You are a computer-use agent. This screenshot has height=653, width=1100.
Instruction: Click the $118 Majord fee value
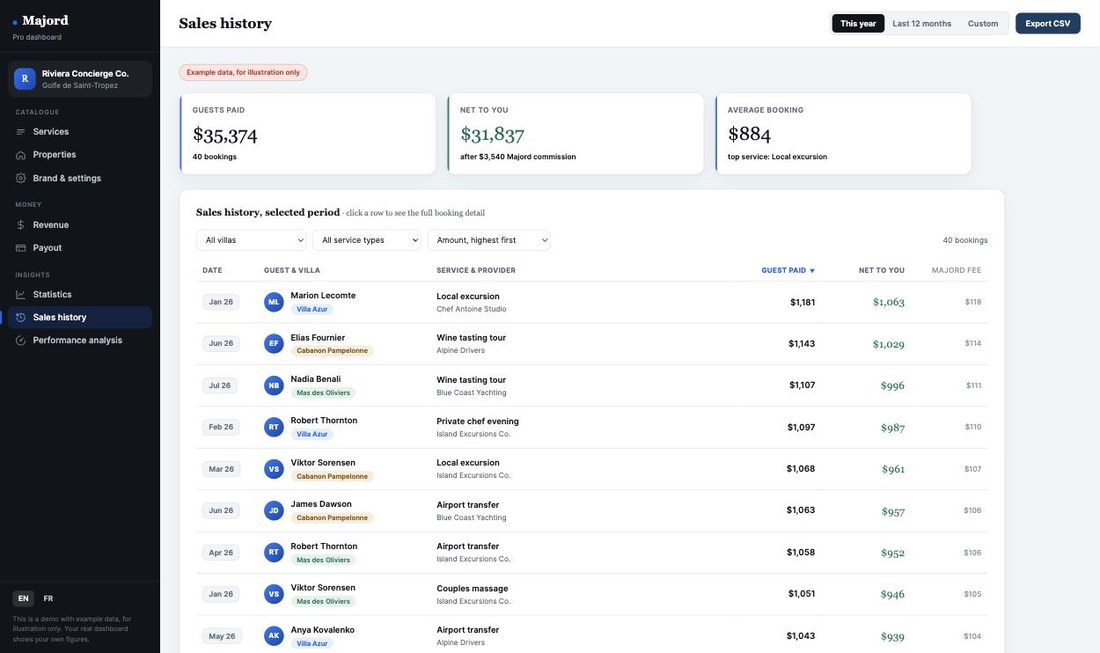pyautogui.click(x=973, y=302)
